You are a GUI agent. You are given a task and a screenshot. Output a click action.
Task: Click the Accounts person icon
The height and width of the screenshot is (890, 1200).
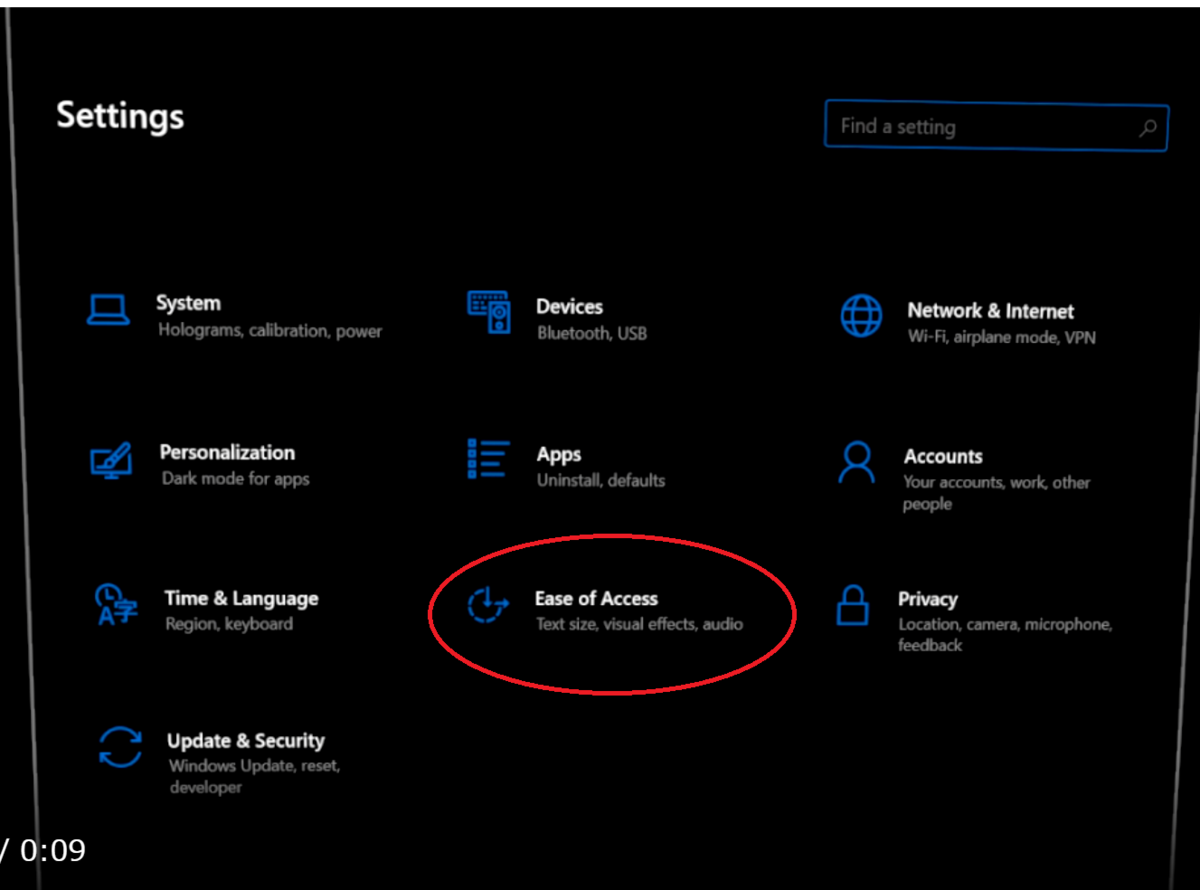pyautogui.click(x=857, y=462)
